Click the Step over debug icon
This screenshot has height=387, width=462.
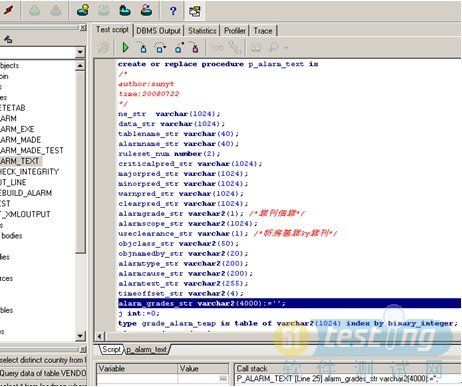click(x=160, y=48)
